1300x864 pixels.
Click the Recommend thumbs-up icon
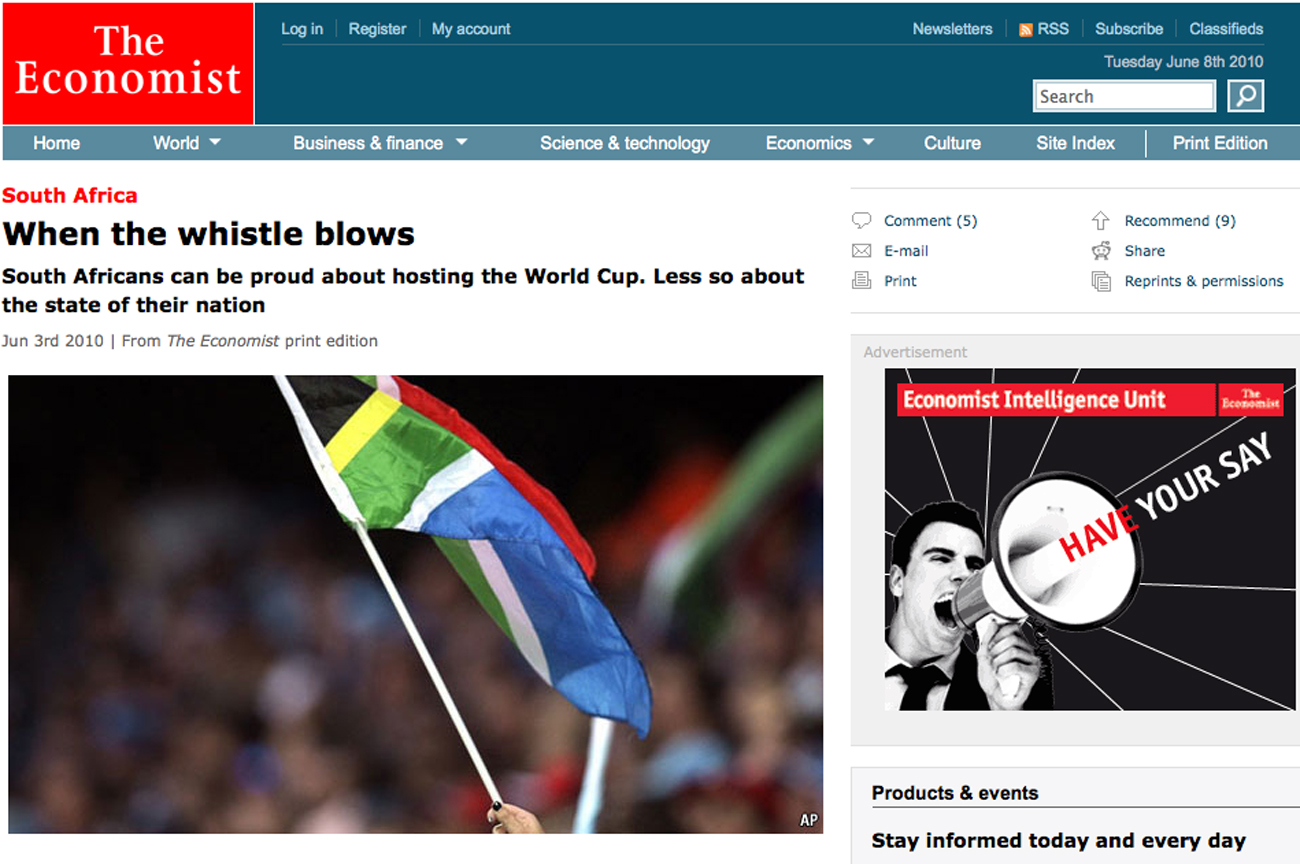point(1100,219)
